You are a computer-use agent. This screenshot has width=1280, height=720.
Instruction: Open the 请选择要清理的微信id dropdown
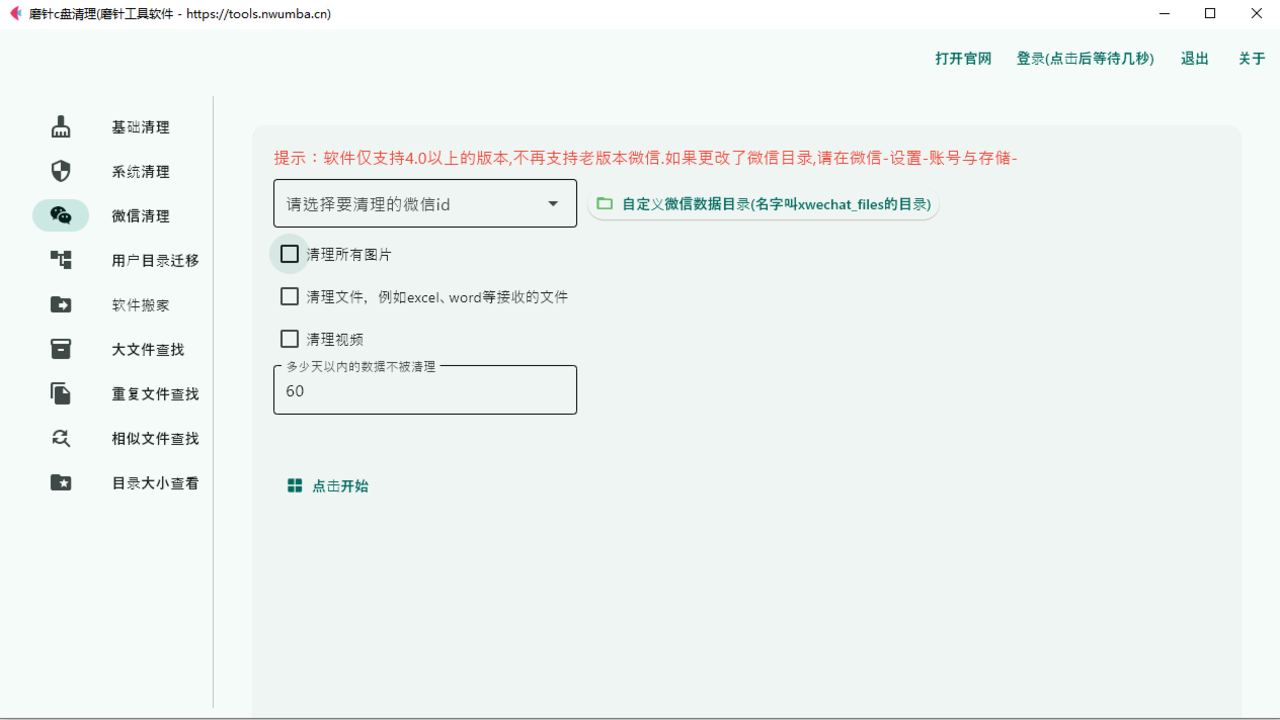tap(425, 204)
